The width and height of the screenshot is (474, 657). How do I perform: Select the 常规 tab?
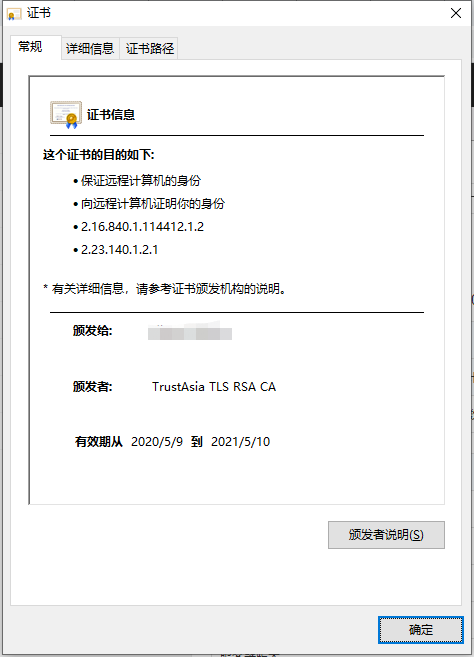pos(30,47)
